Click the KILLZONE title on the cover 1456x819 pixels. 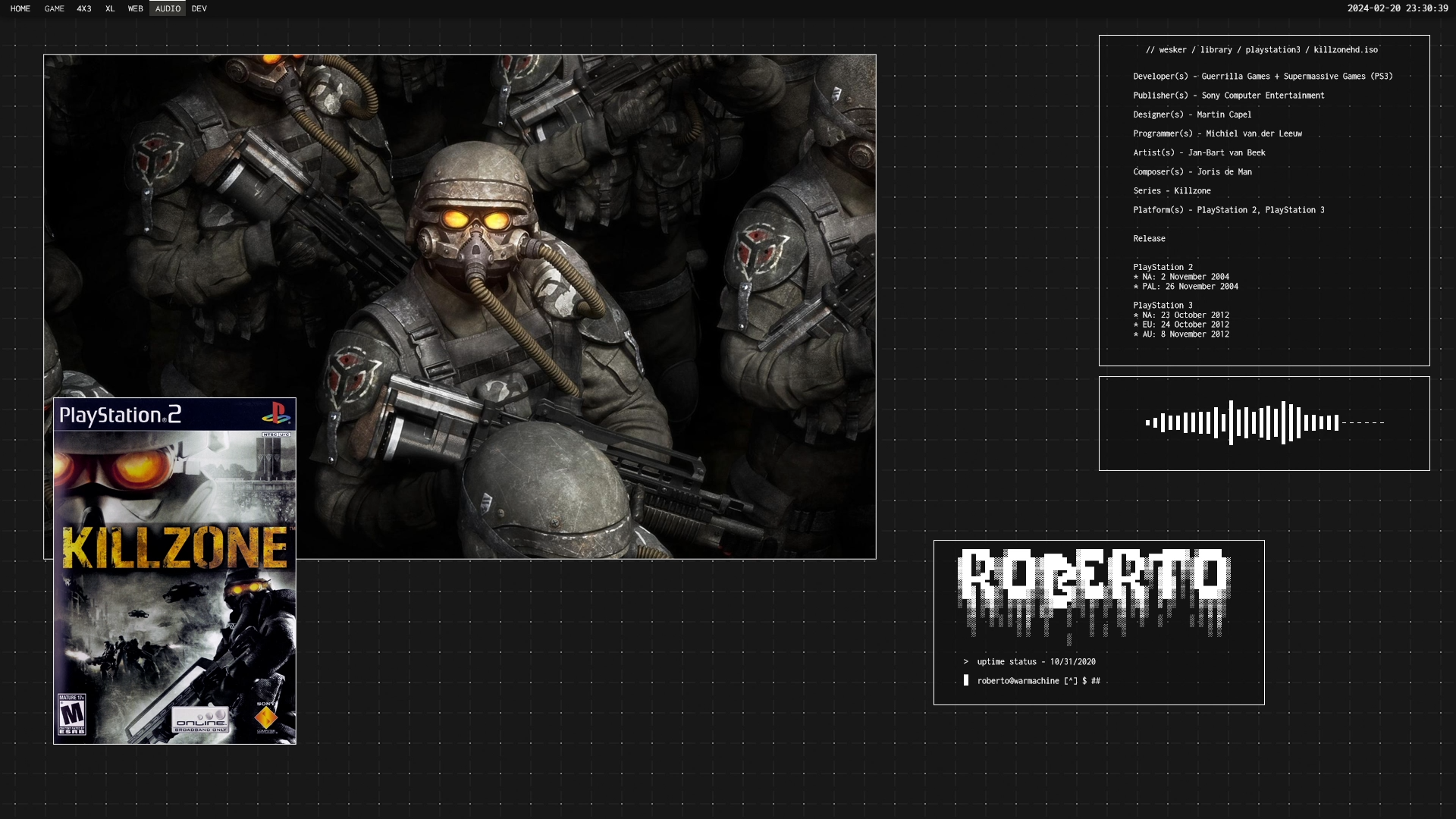[x=175, y=548]
